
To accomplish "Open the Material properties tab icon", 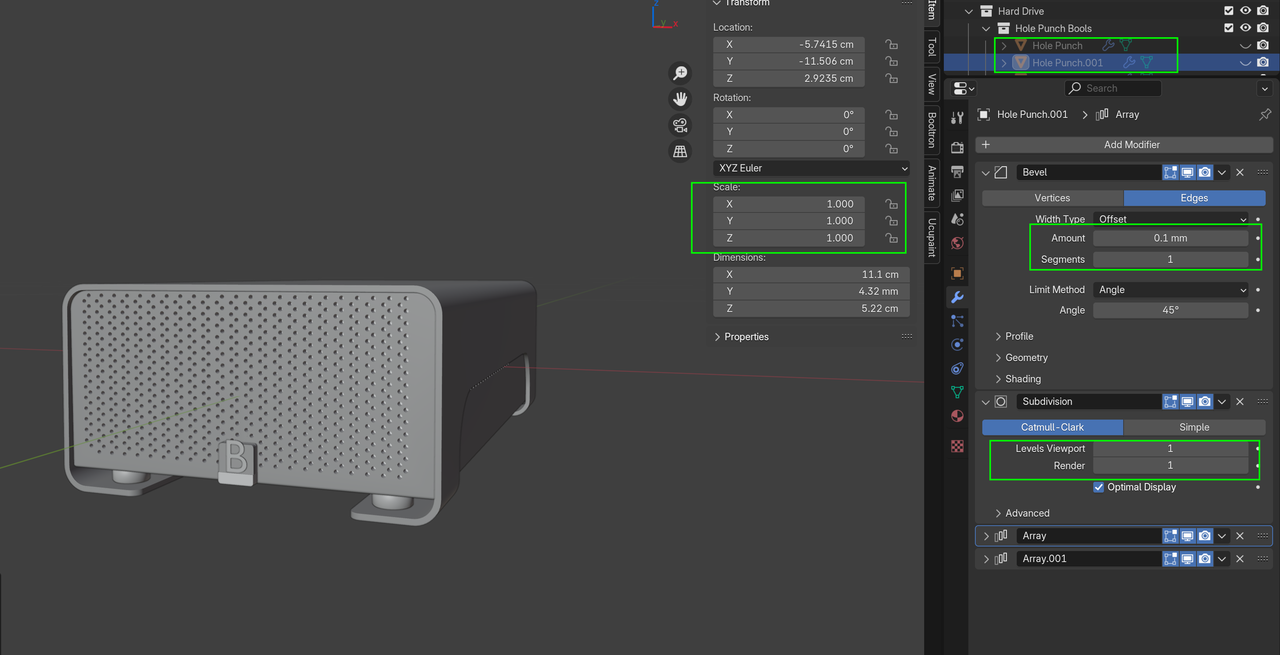I will coord(957,416).
